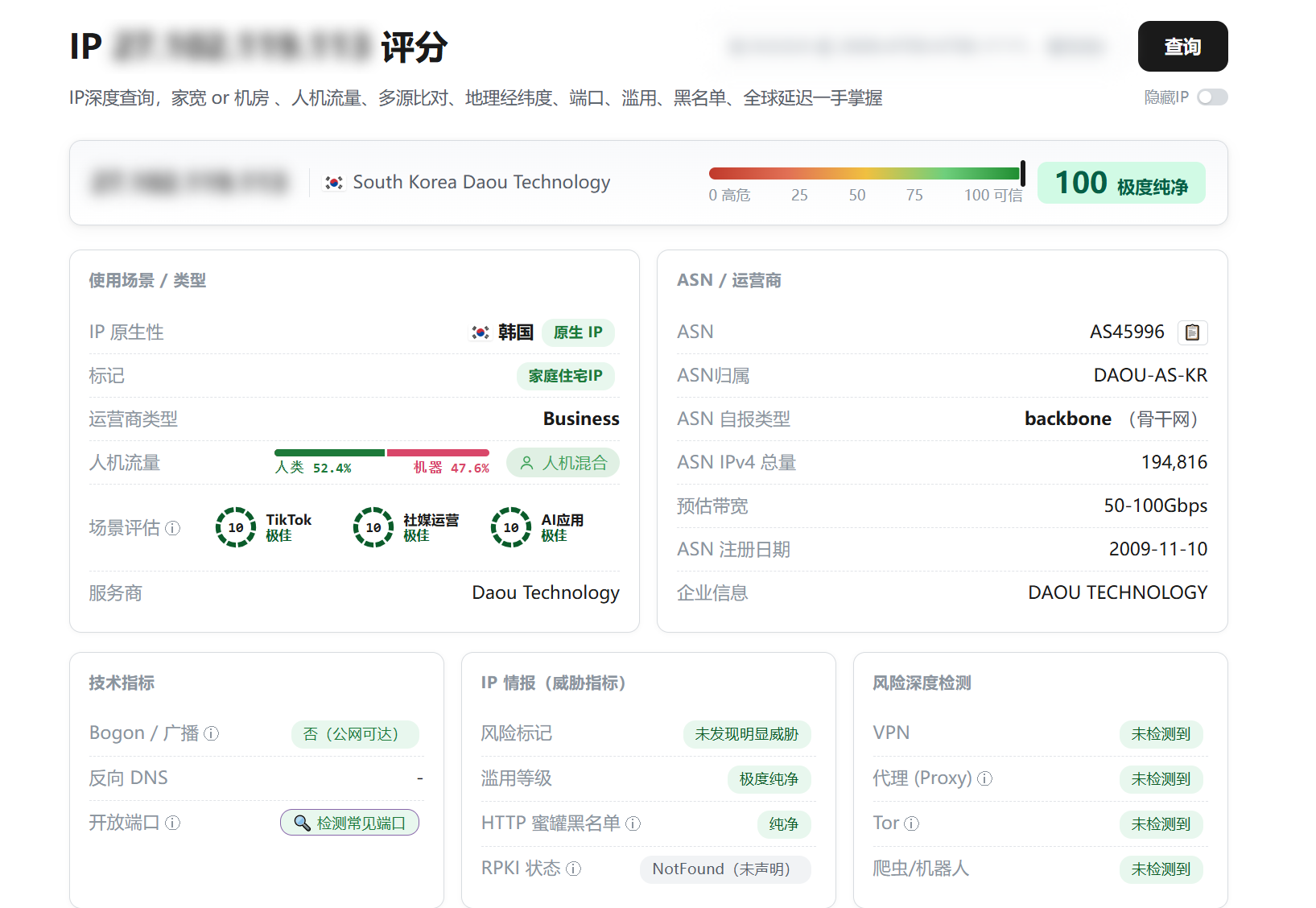Click the 社媒运营 score ring 10
Viewport: 1316px width, 908px height.
tap(373, 527)
